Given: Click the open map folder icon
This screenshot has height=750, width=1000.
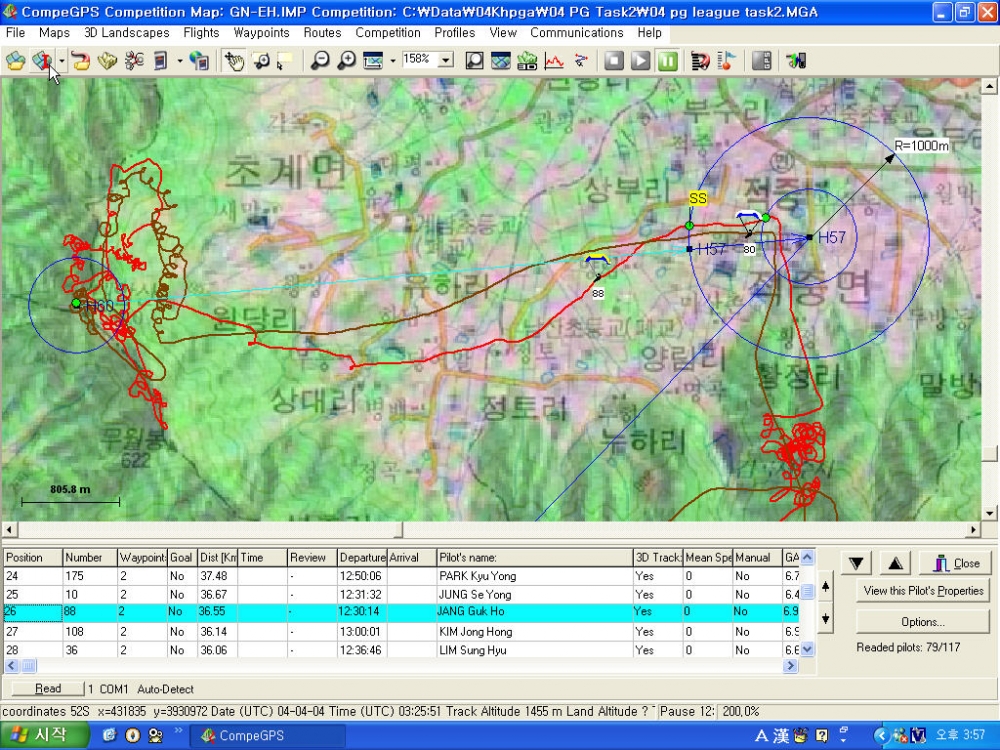Looking at the screenshot, I should click(15, 61).
